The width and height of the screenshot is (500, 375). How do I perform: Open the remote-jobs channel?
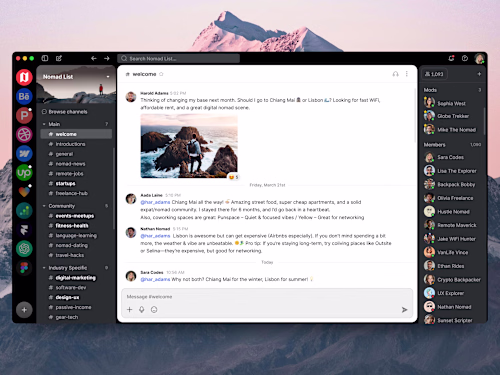point(76,174)
